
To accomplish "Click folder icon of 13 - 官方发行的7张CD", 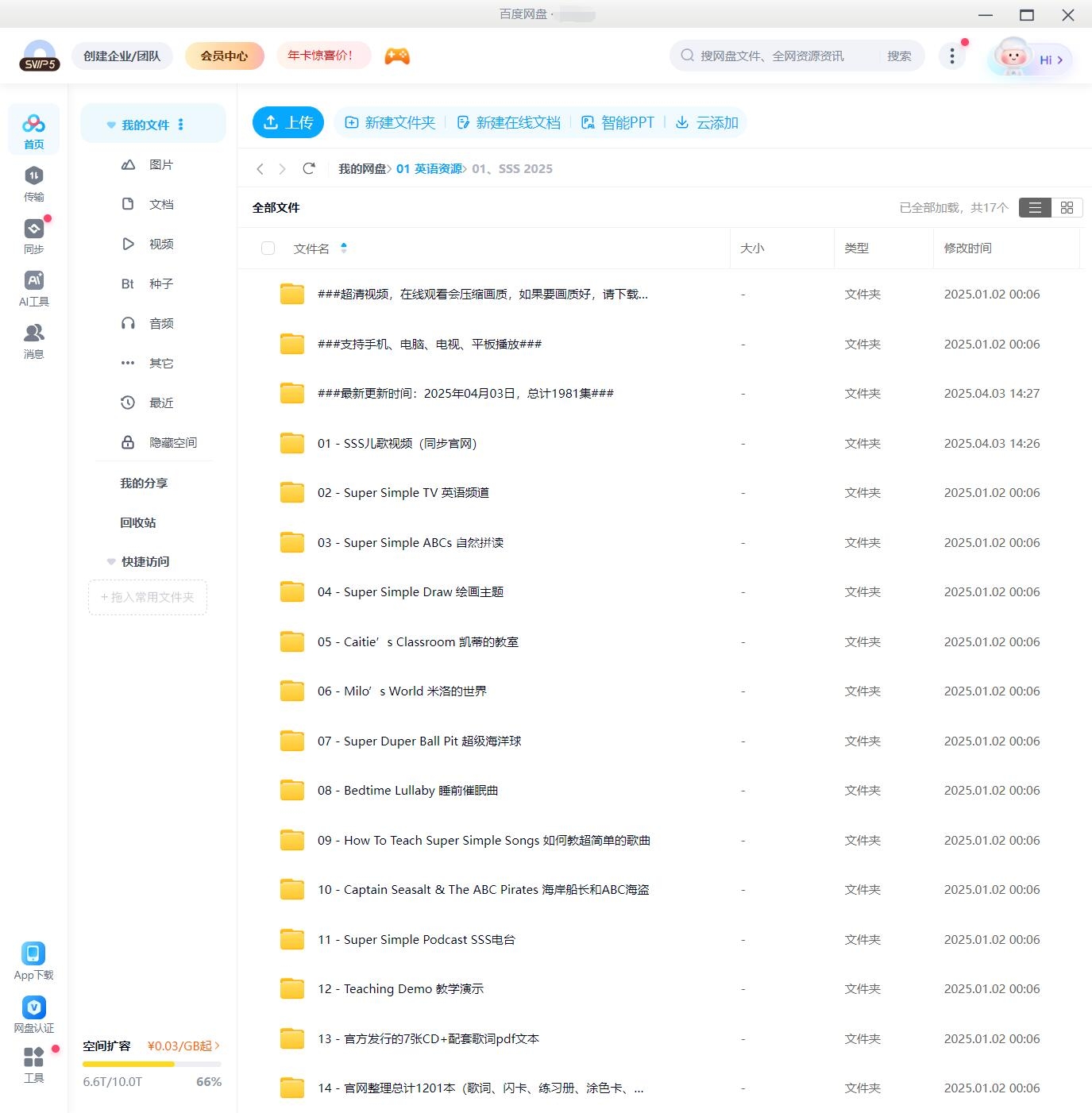I will (x=292, y=1038).
